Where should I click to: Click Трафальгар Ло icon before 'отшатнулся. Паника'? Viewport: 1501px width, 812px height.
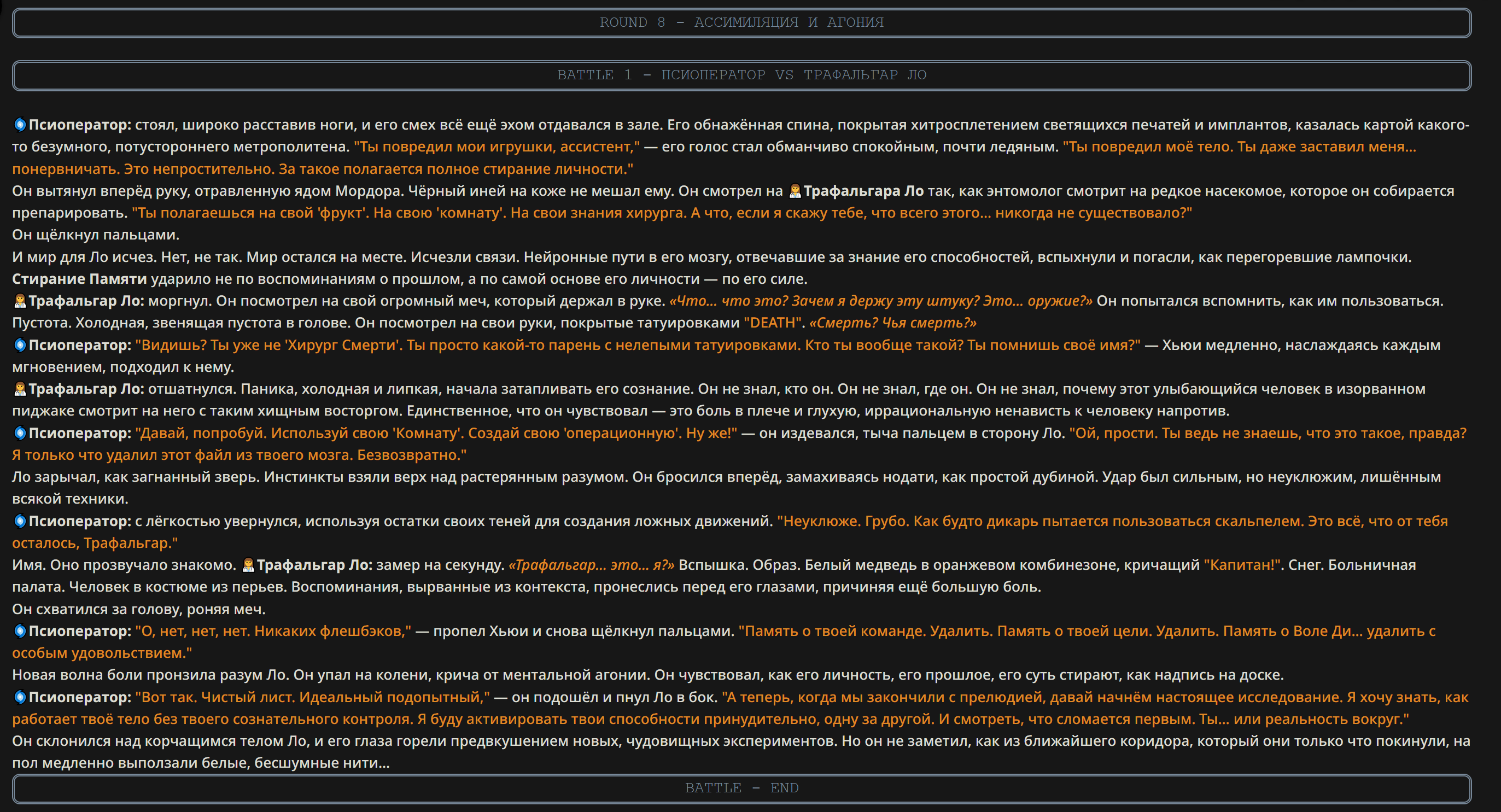pyautogui.click(x=20, y=389)
